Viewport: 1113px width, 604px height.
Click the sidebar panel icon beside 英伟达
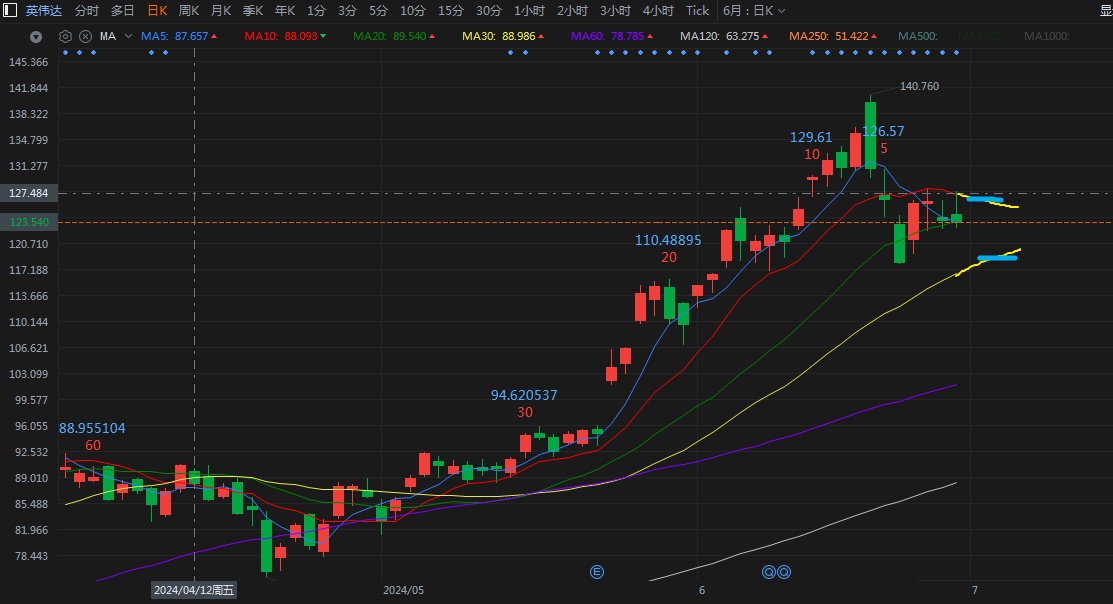click(11, 11)
